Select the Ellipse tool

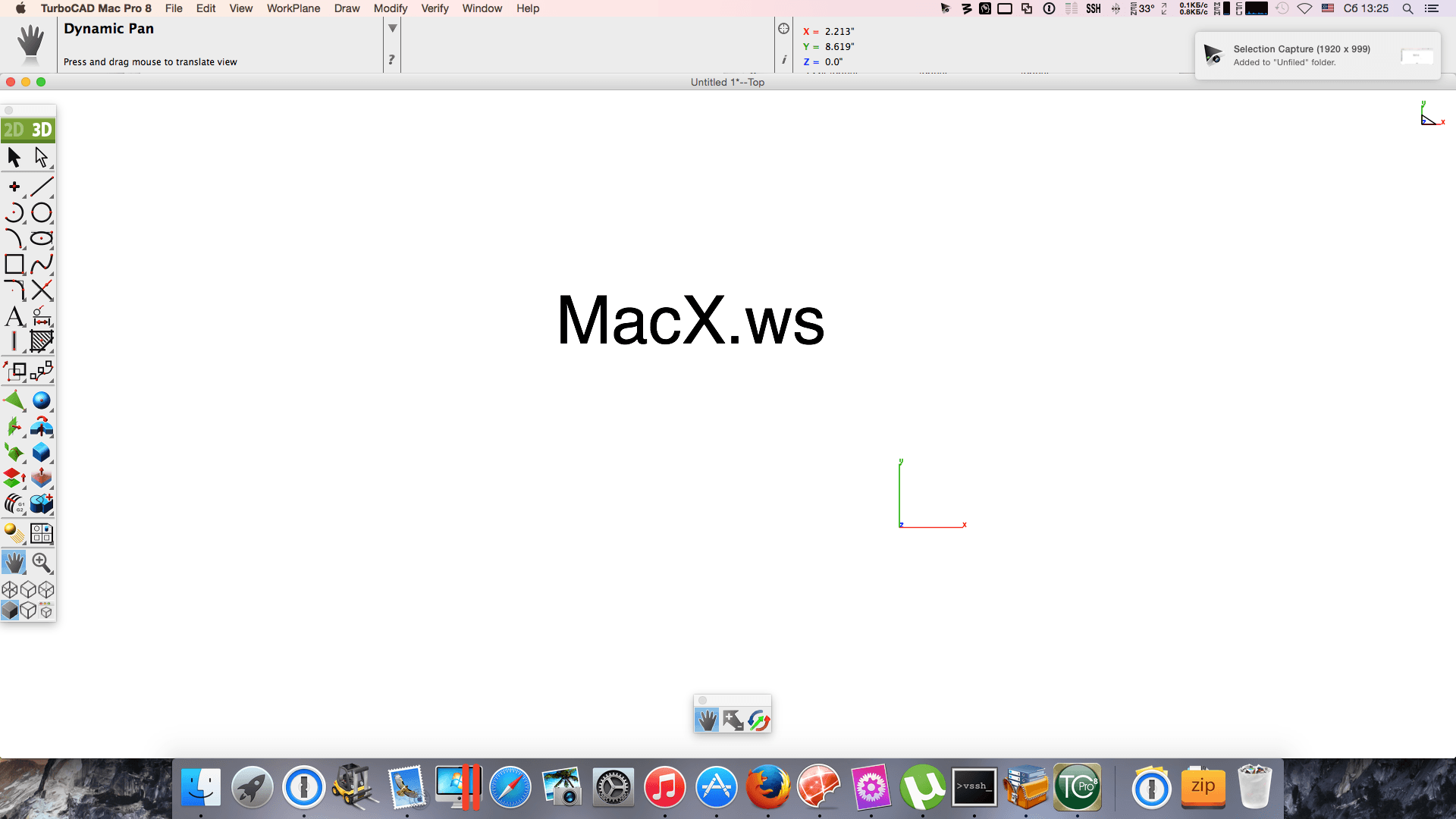point(42,238)
